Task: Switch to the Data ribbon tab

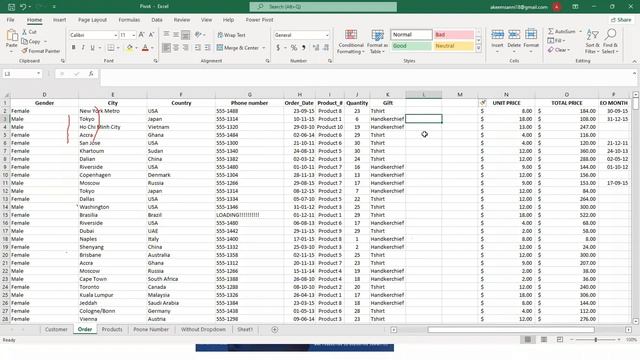Action: click(x=157, y=20)
